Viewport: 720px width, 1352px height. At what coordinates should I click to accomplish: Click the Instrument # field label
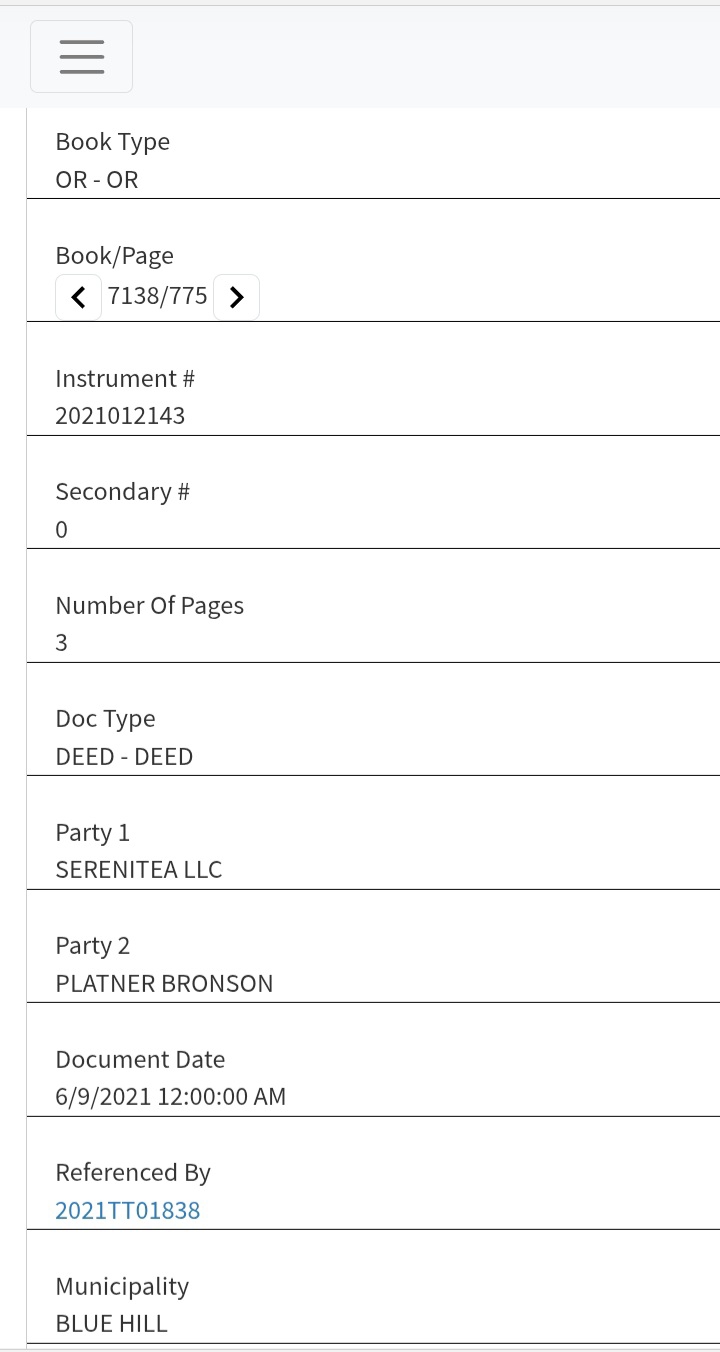[125, 379]
